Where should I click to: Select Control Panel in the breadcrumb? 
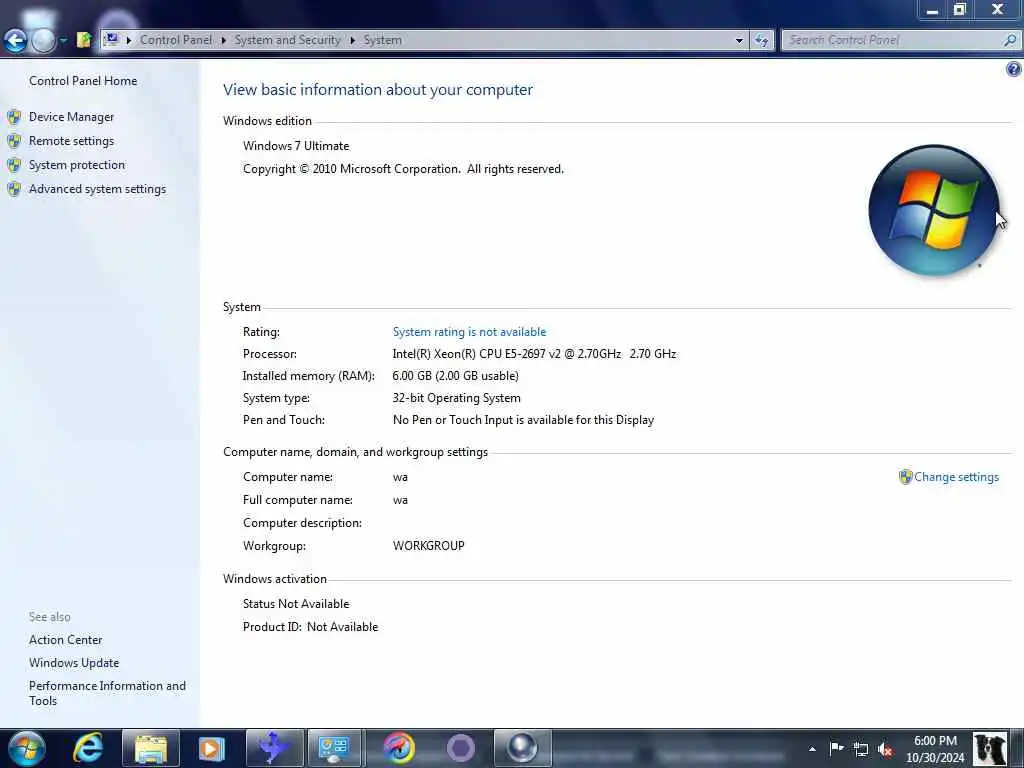coord(176,40)
